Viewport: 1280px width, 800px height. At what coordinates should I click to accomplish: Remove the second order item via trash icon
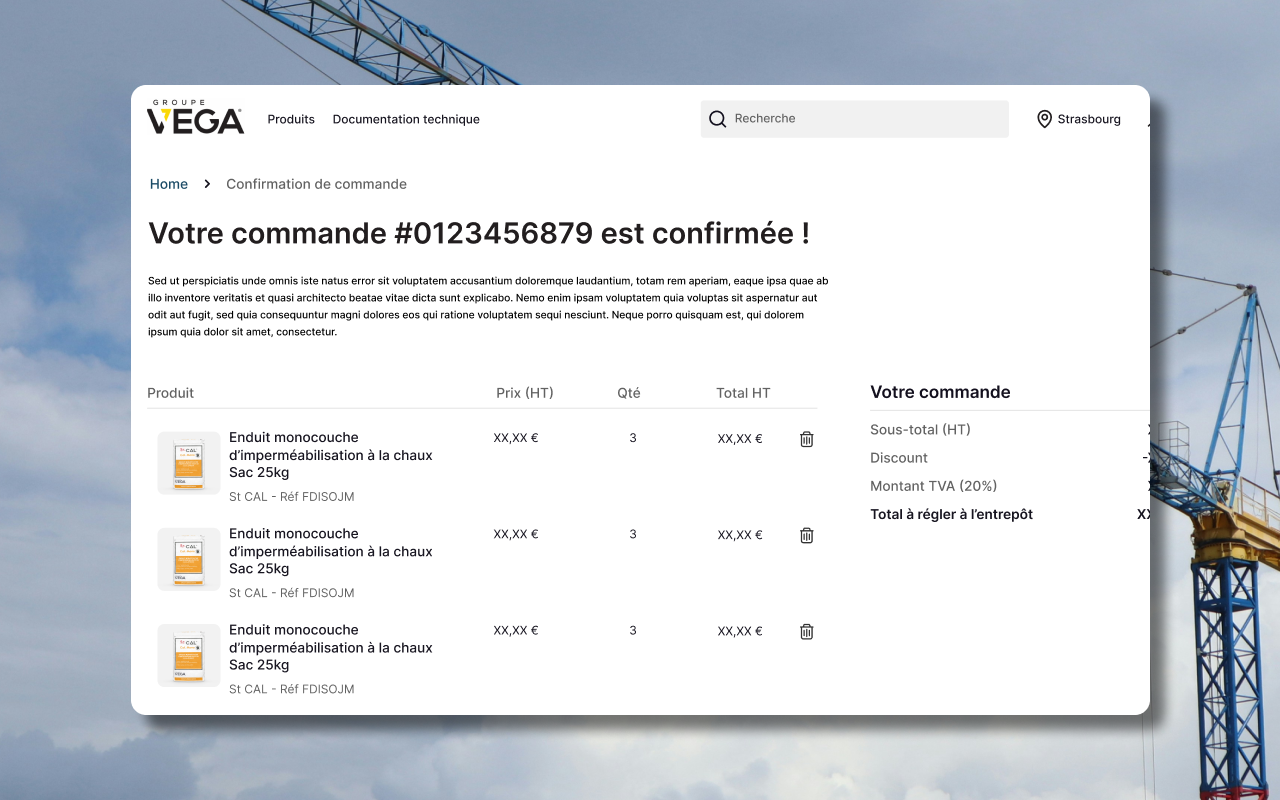coord(807,535)
